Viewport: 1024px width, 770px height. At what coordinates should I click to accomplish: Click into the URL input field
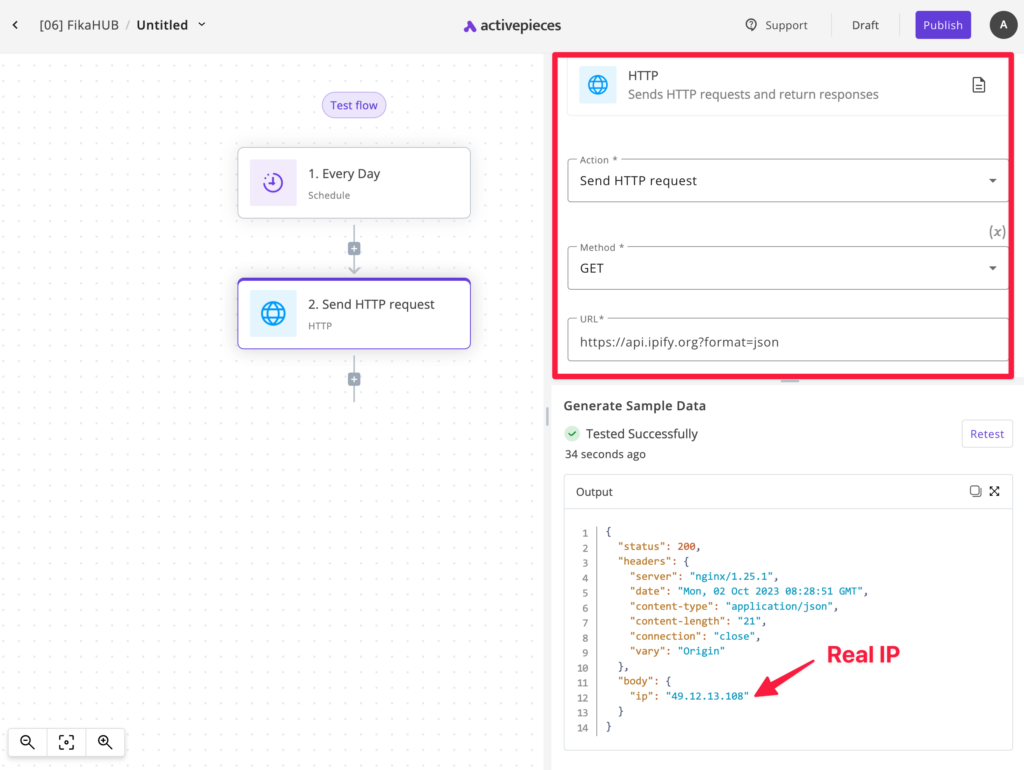click(788, 342)
